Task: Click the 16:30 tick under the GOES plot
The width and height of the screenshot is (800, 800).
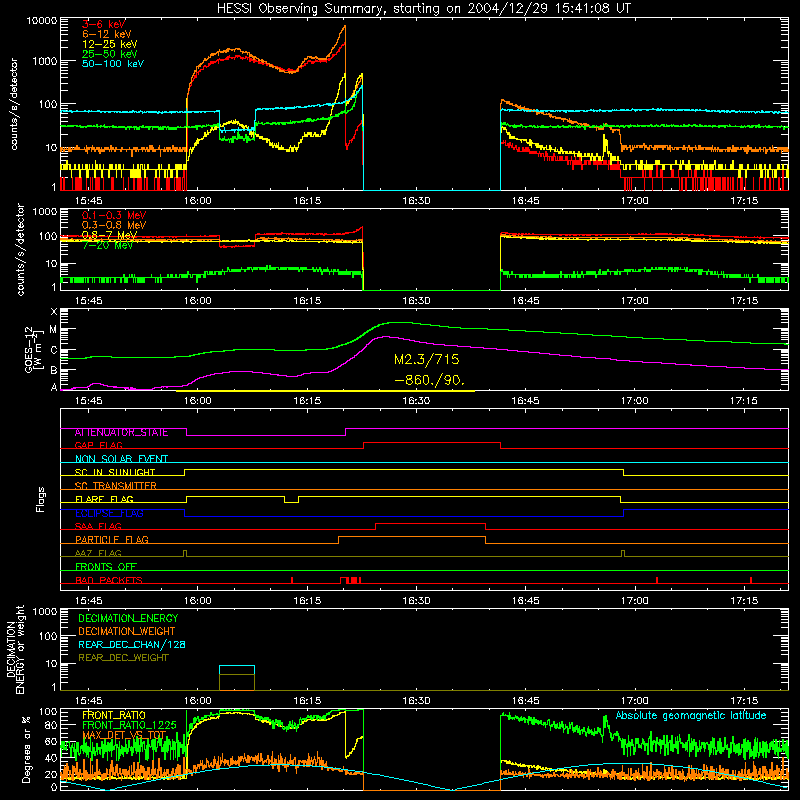Action: 416,401
